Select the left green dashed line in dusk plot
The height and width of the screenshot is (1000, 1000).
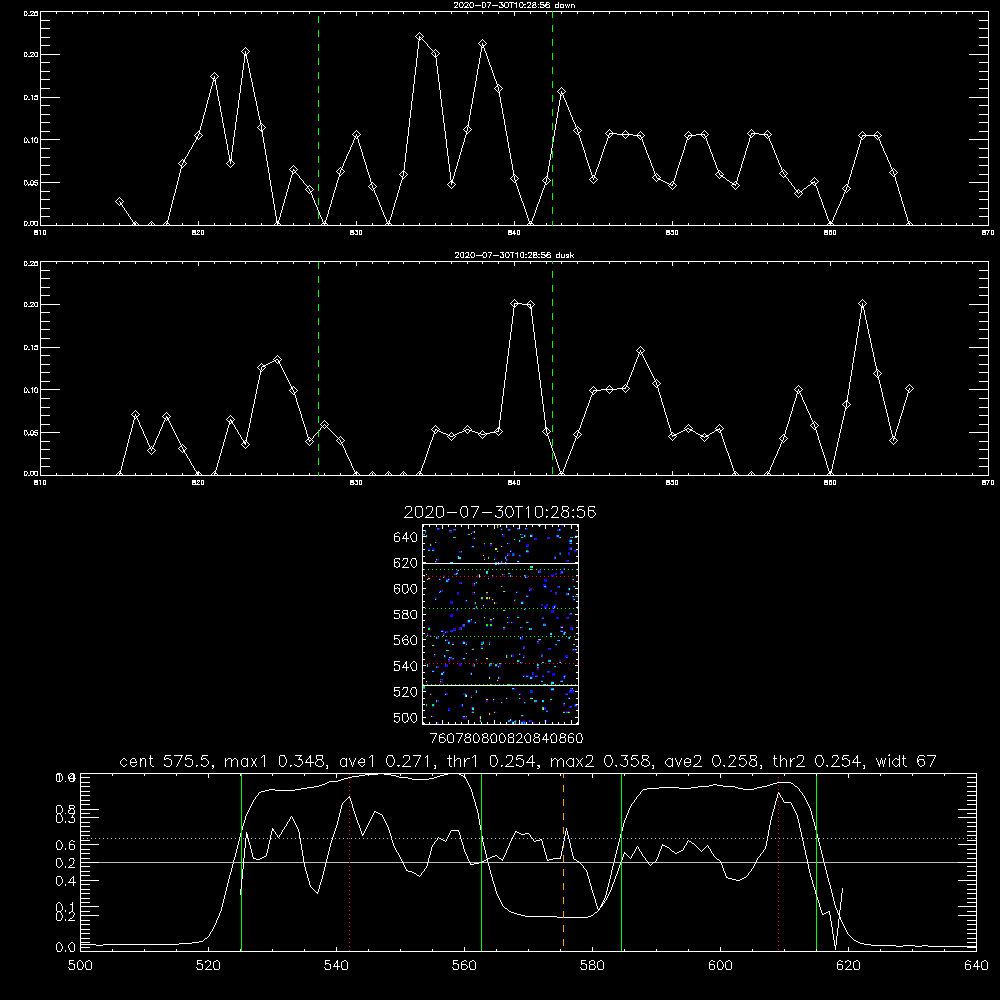click(x=318, y=368)
